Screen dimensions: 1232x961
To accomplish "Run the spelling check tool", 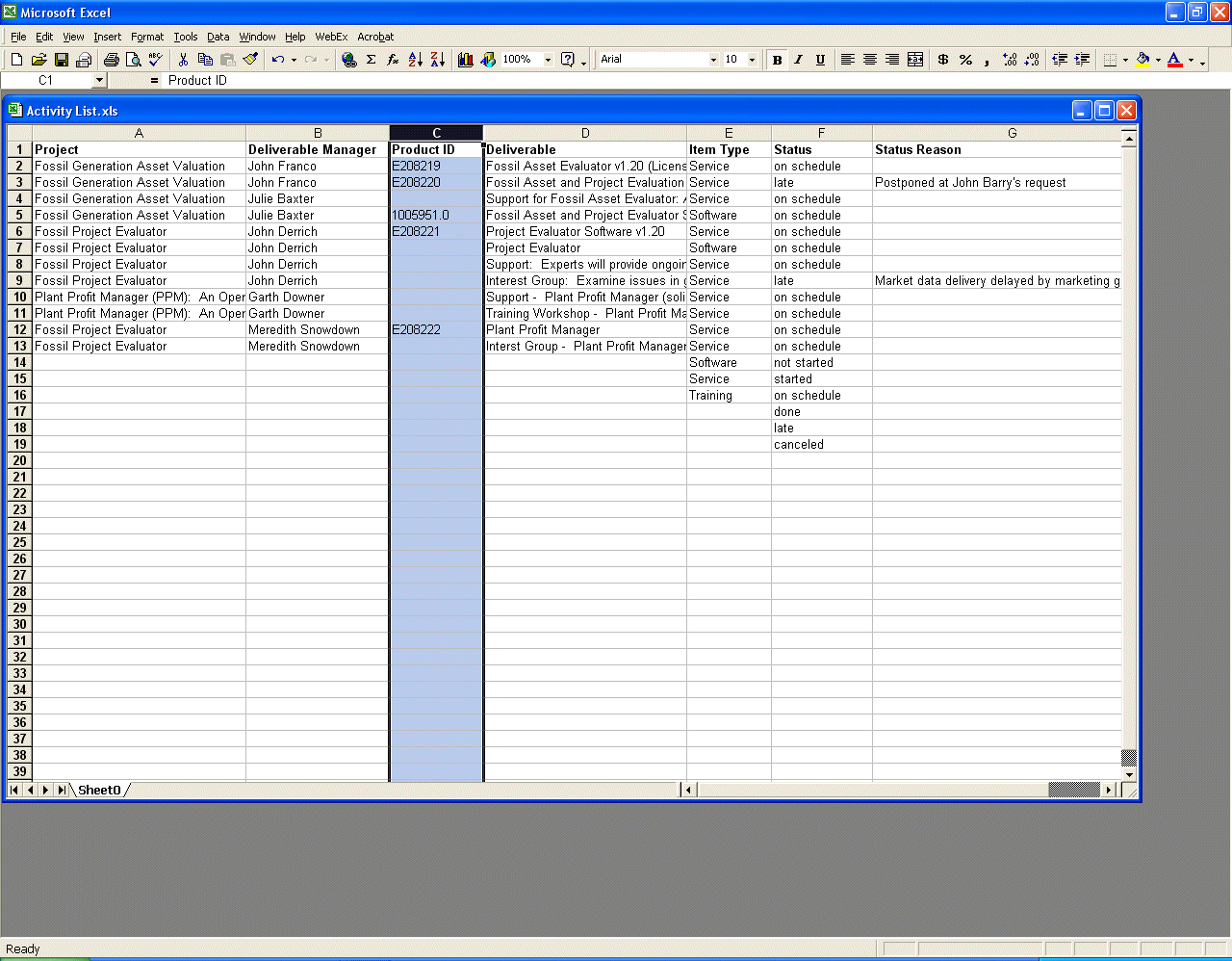I will pos(156,60).
